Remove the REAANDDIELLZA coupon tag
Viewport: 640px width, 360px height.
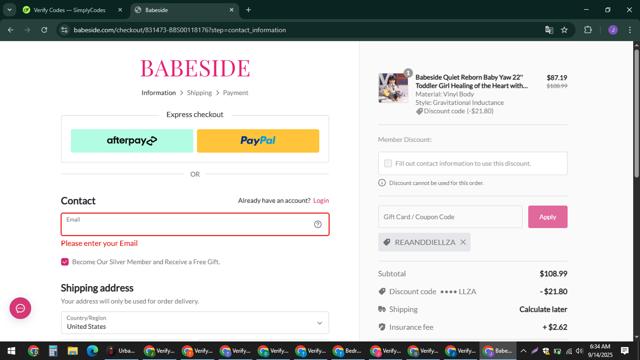click(463, 242)
